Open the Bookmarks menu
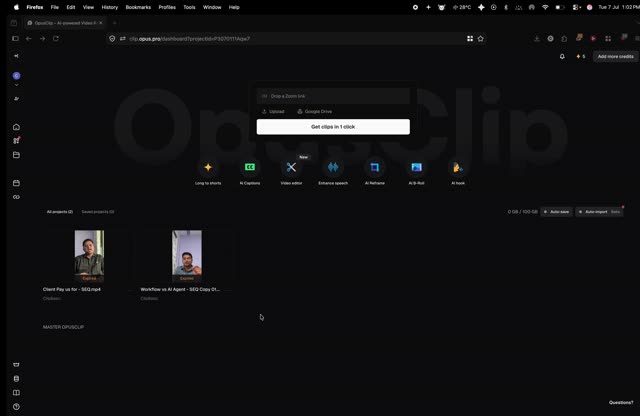 click(138, 7)
